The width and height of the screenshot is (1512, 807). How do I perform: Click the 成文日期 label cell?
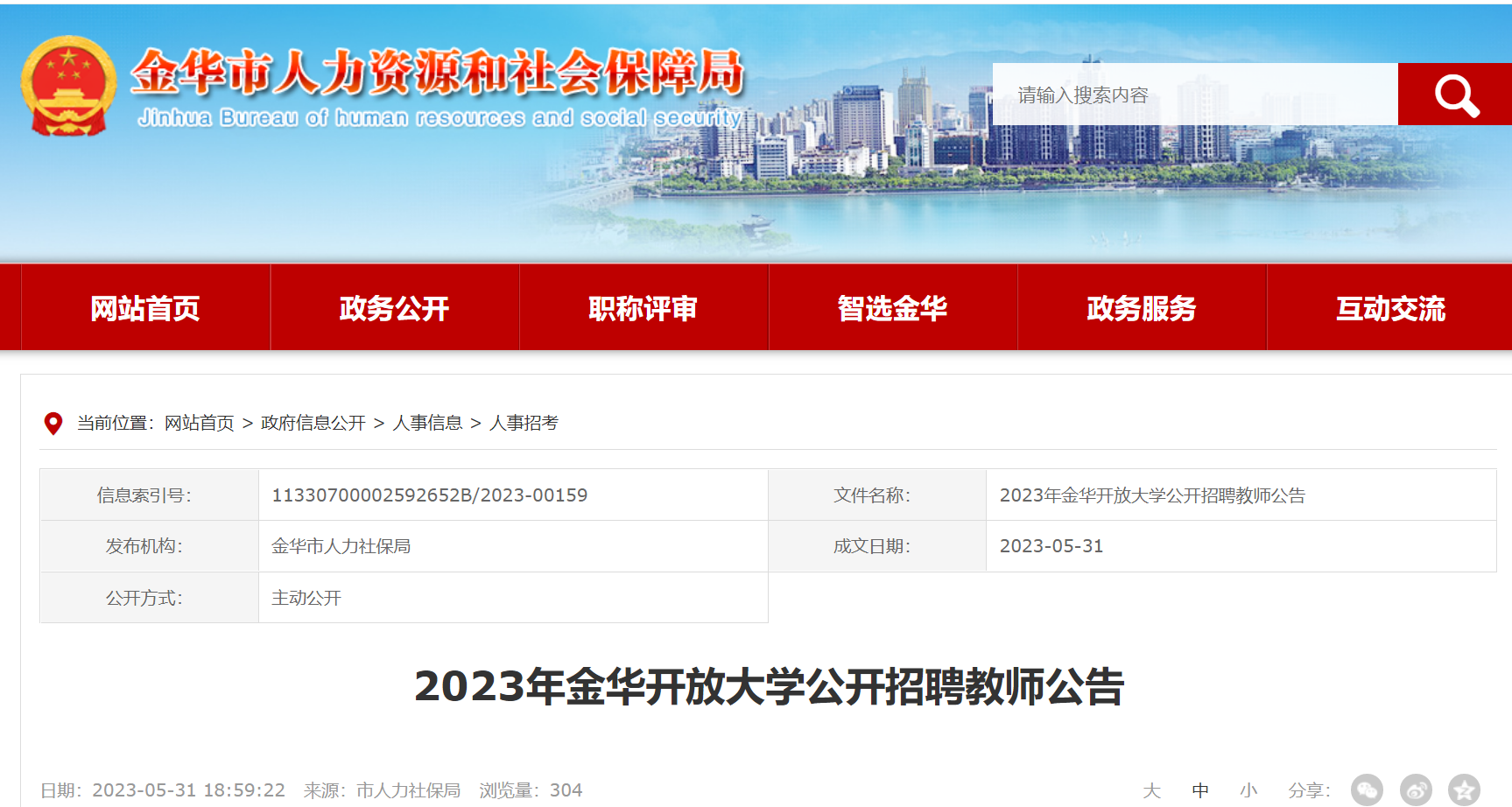pyautogui.click(x=877, y=546)
